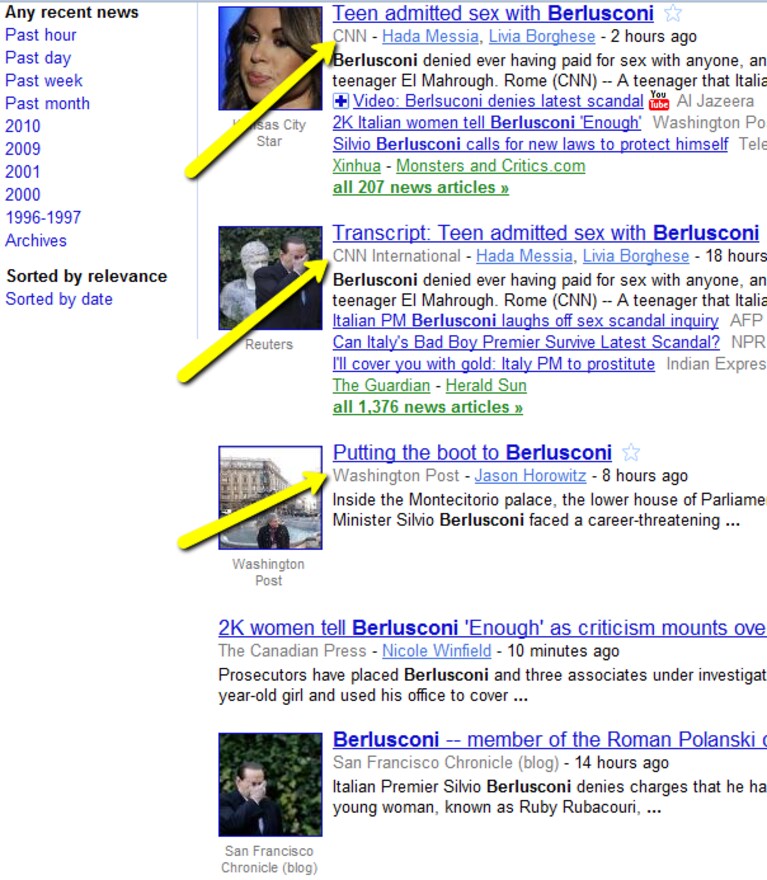Click the San Francisco Chronicle thumbnail

point(270,785)
